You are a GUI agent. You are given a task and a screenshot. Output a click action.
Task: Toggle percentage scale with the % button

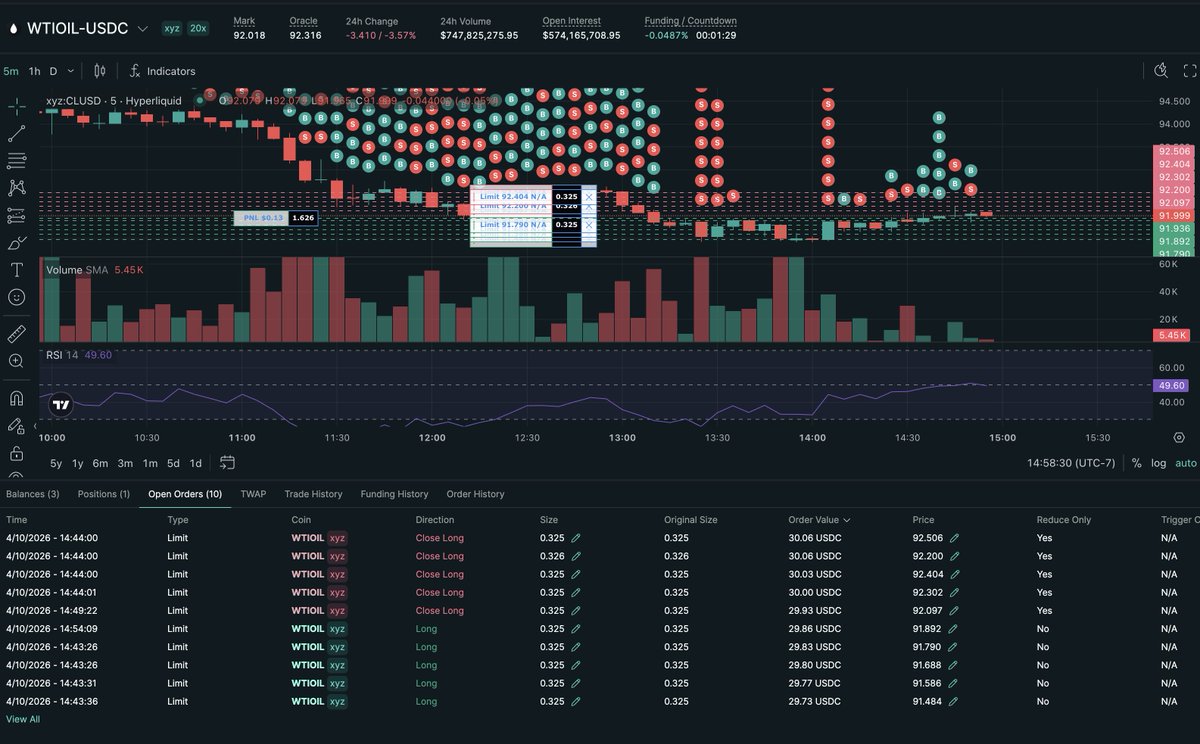click(x=1137, y=463)
